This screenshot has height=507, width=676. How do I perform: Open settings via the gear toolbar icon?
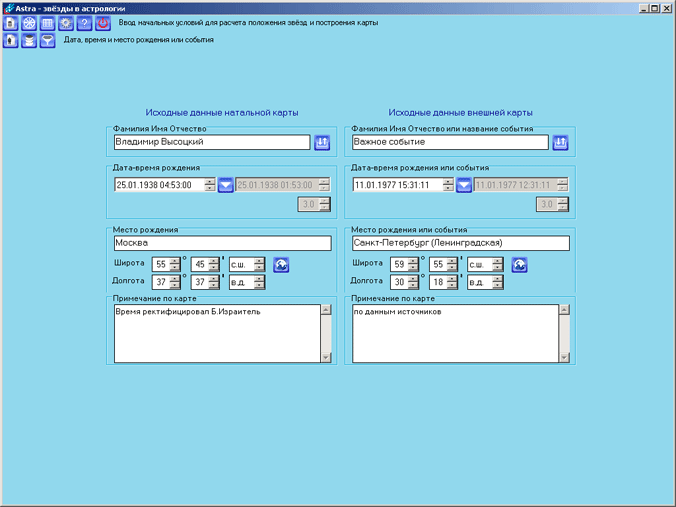(x=66, y=23)
